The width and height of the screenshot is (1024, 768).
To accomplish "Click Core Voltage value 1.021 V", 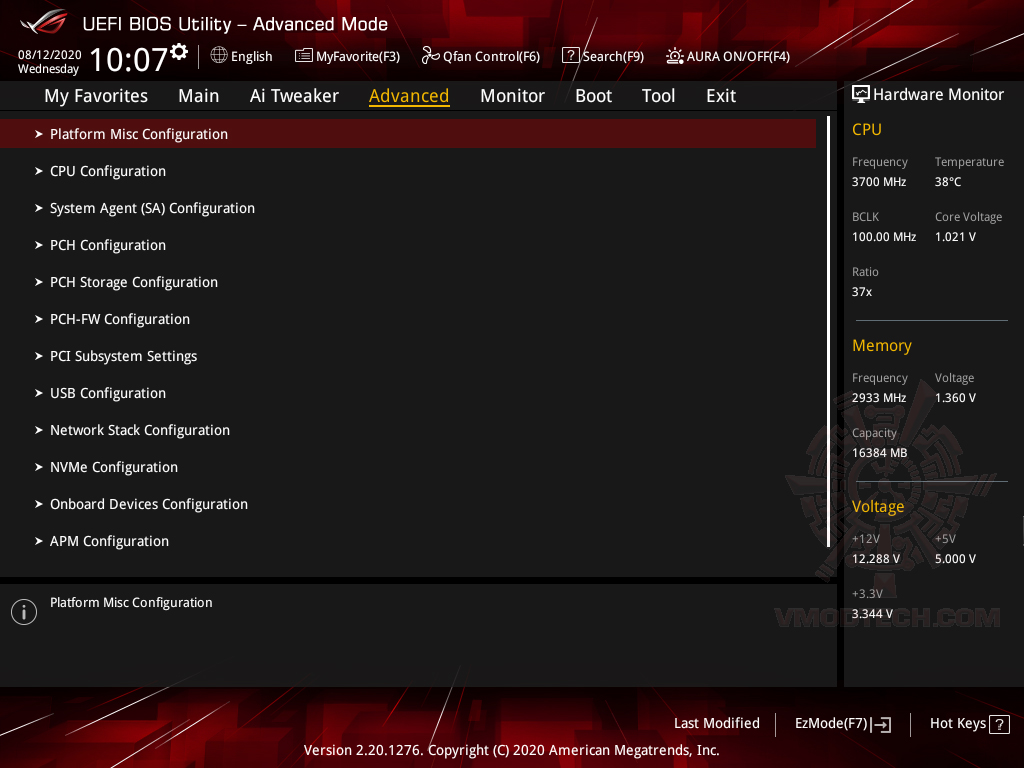I will click(955, 237).
